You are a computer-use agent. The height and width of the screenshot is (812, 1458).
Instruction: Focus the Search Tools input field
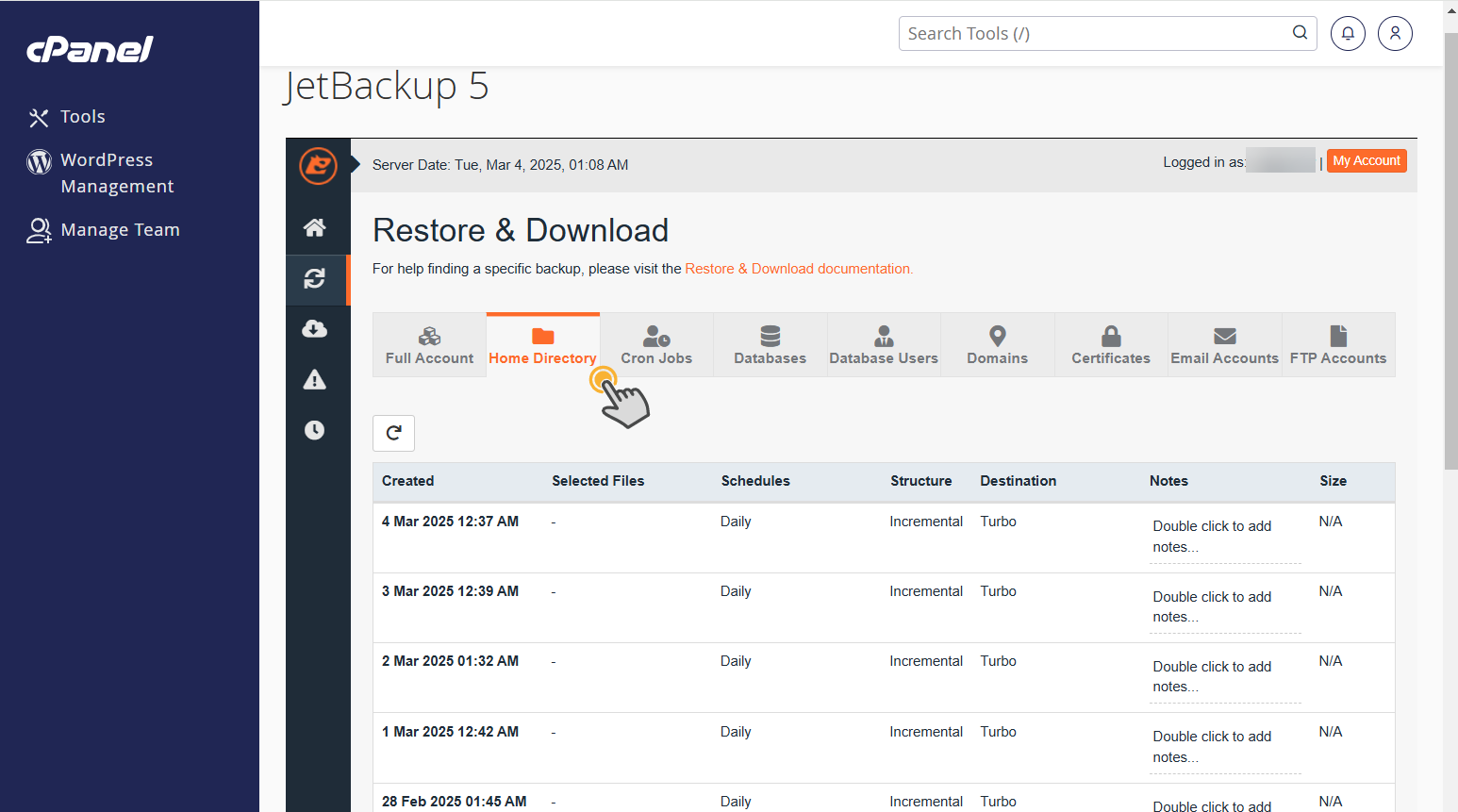click(1107, 34)
